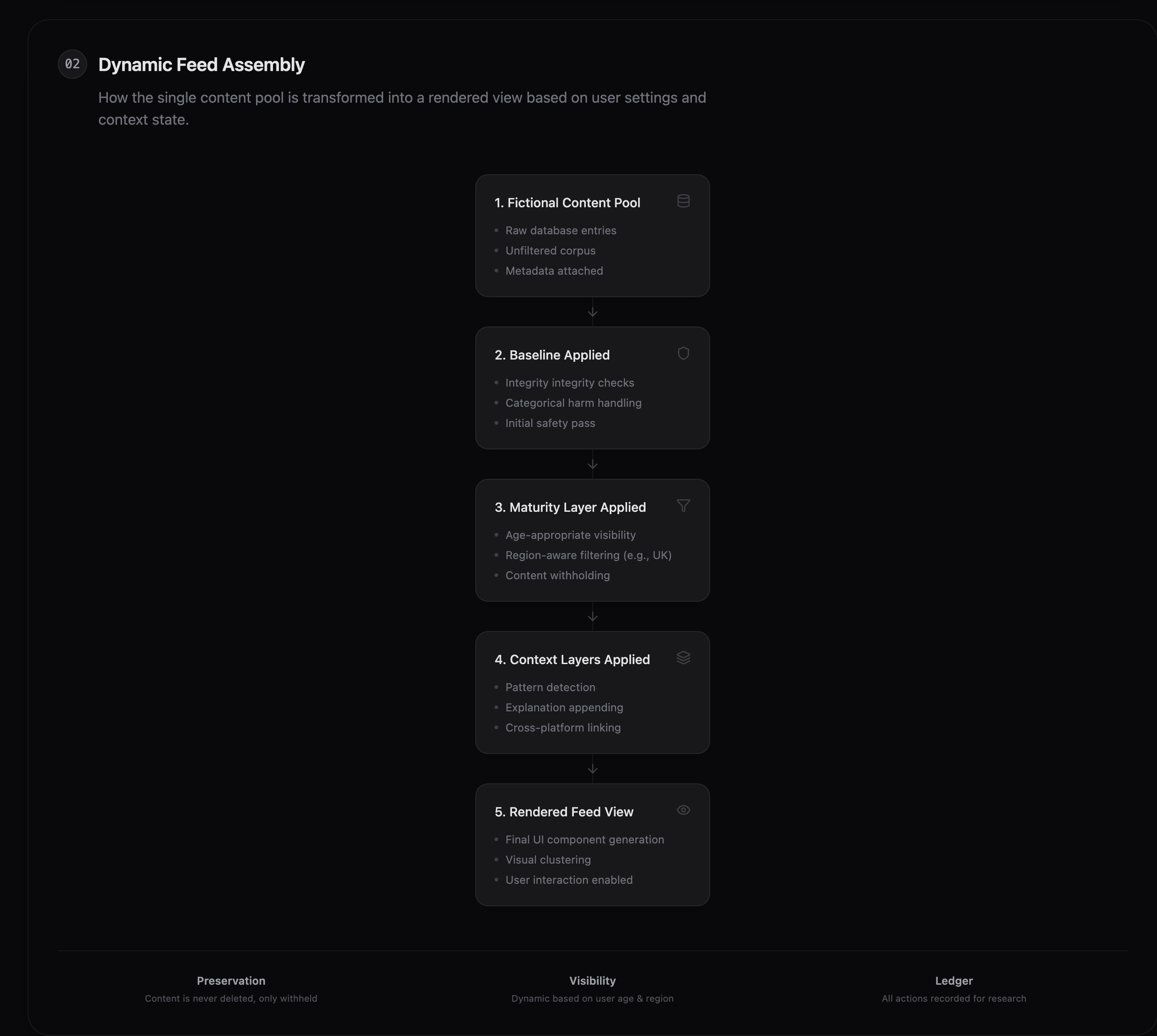Click the shield icon in Baseline Applied card

coord(683,354)
